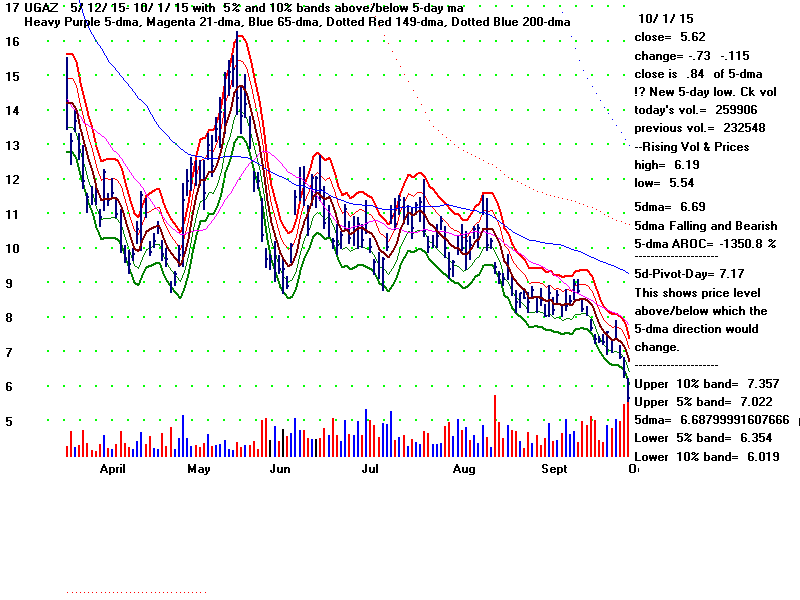Click the date label '10/ 1/ 15'
800x600 pixels.
(665, 19)
